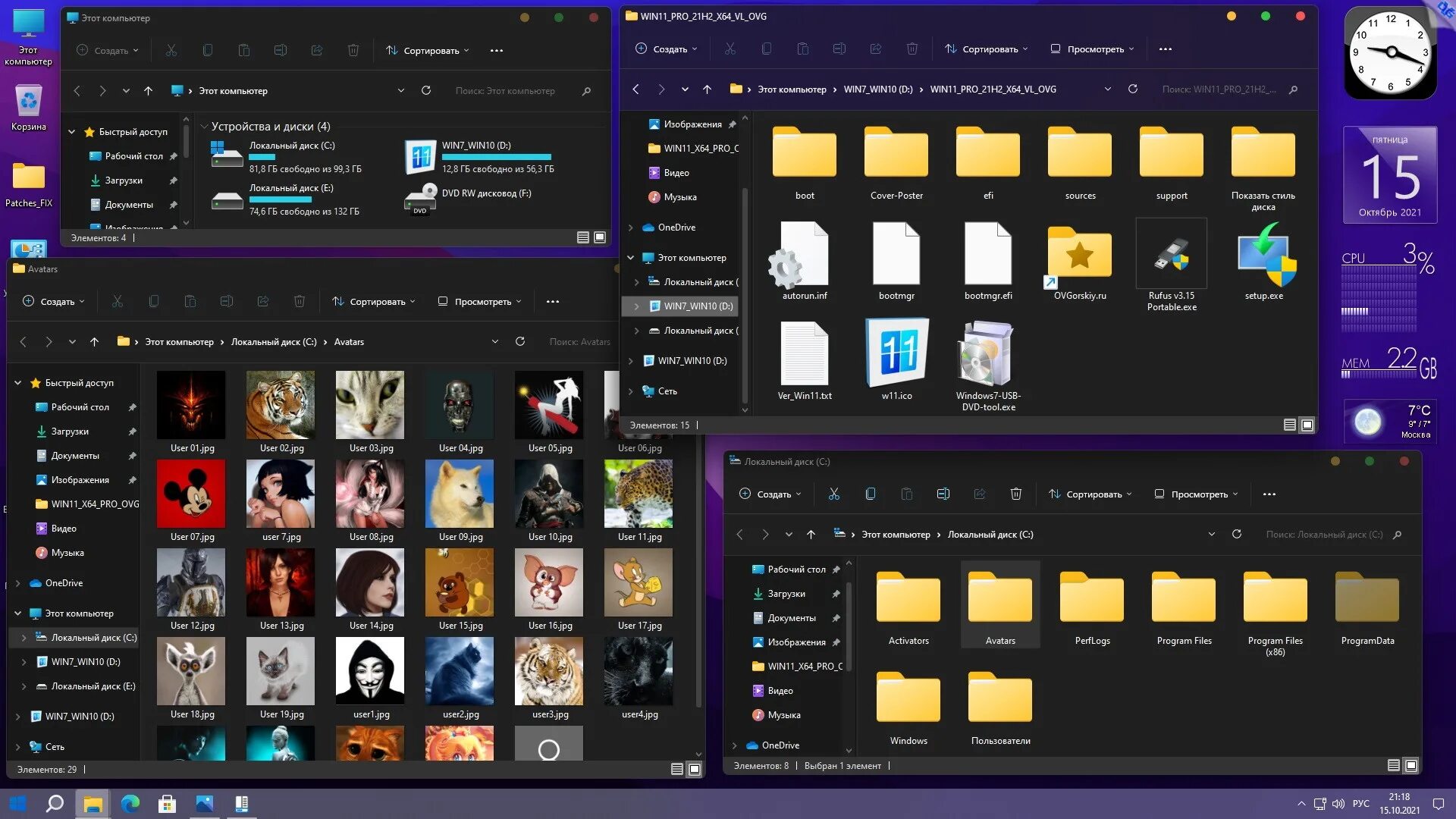
Task: Switch drive C window to details view
Action: [1394, 766]
